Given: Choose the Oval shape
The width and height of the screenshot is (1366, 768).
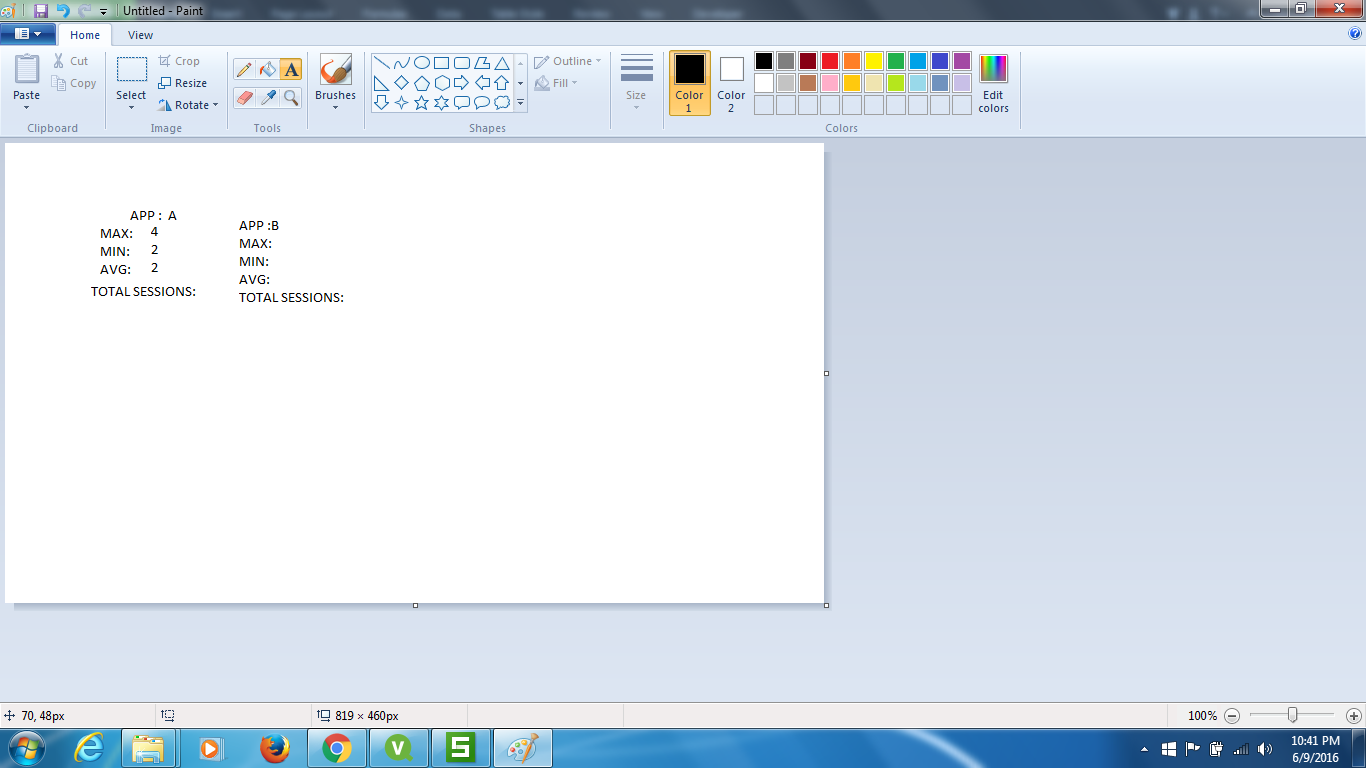Looking at the screenshot, I should tap(422, 62).
